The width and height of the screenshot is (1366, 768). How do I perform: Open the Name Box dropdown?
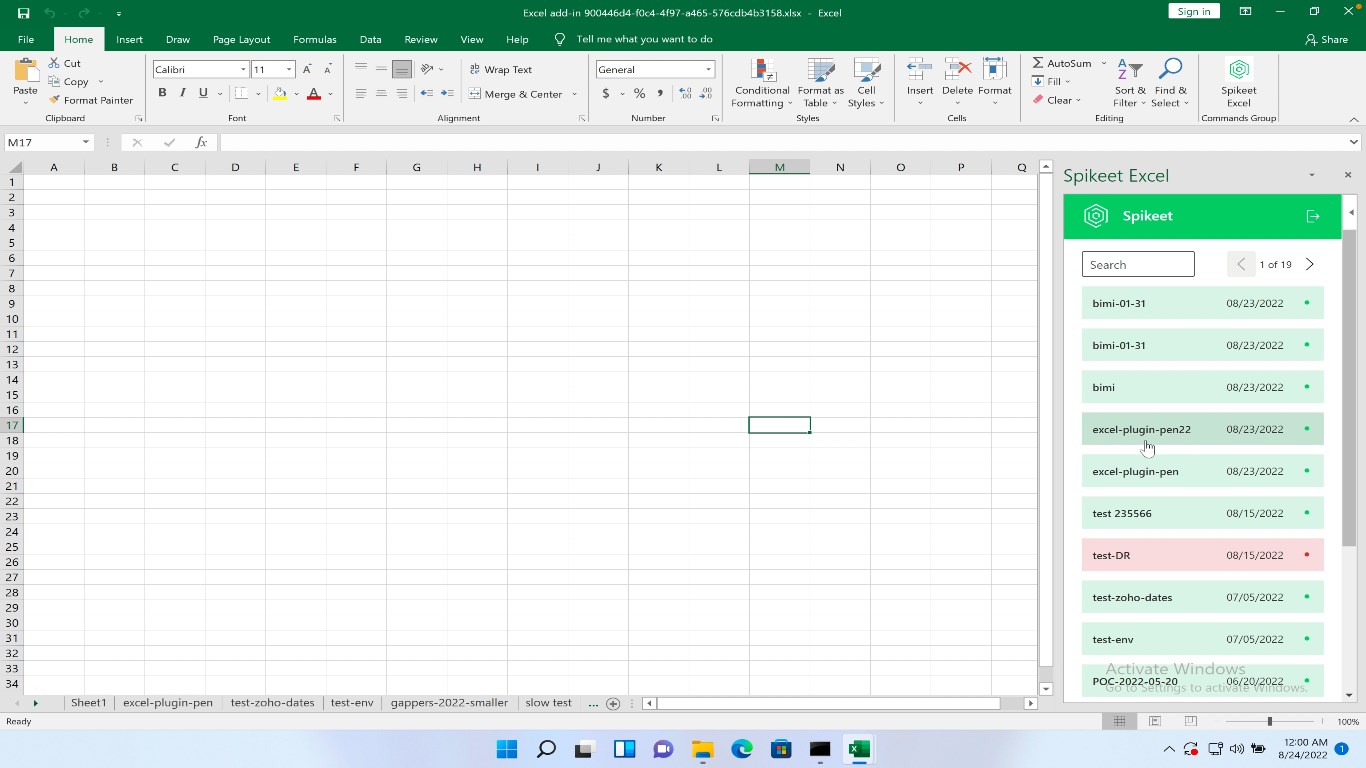click(x=86, y=142)
